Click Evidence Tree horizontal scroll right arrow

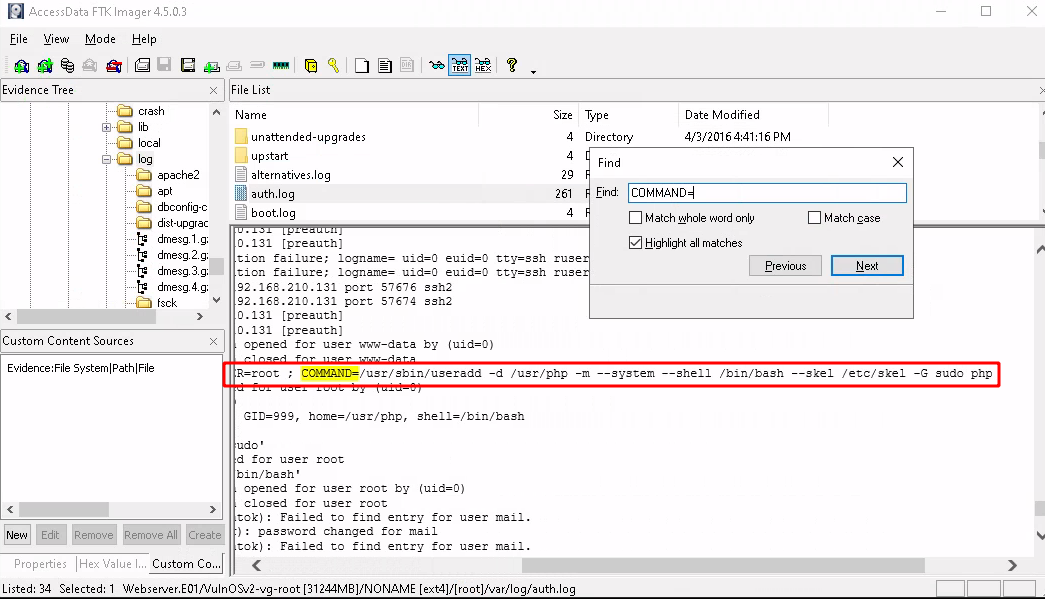click(x=200, y=316)
